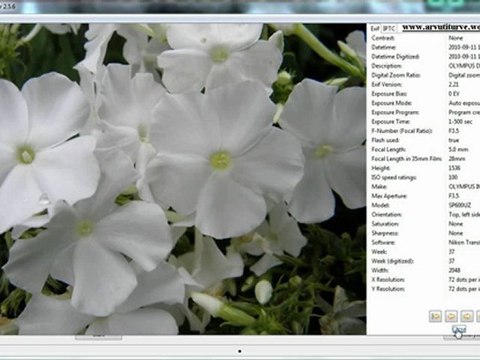Click the Exposure Time value 1-500 sec
Viewport: 480px width, 360px height.
tap(460, 122)
